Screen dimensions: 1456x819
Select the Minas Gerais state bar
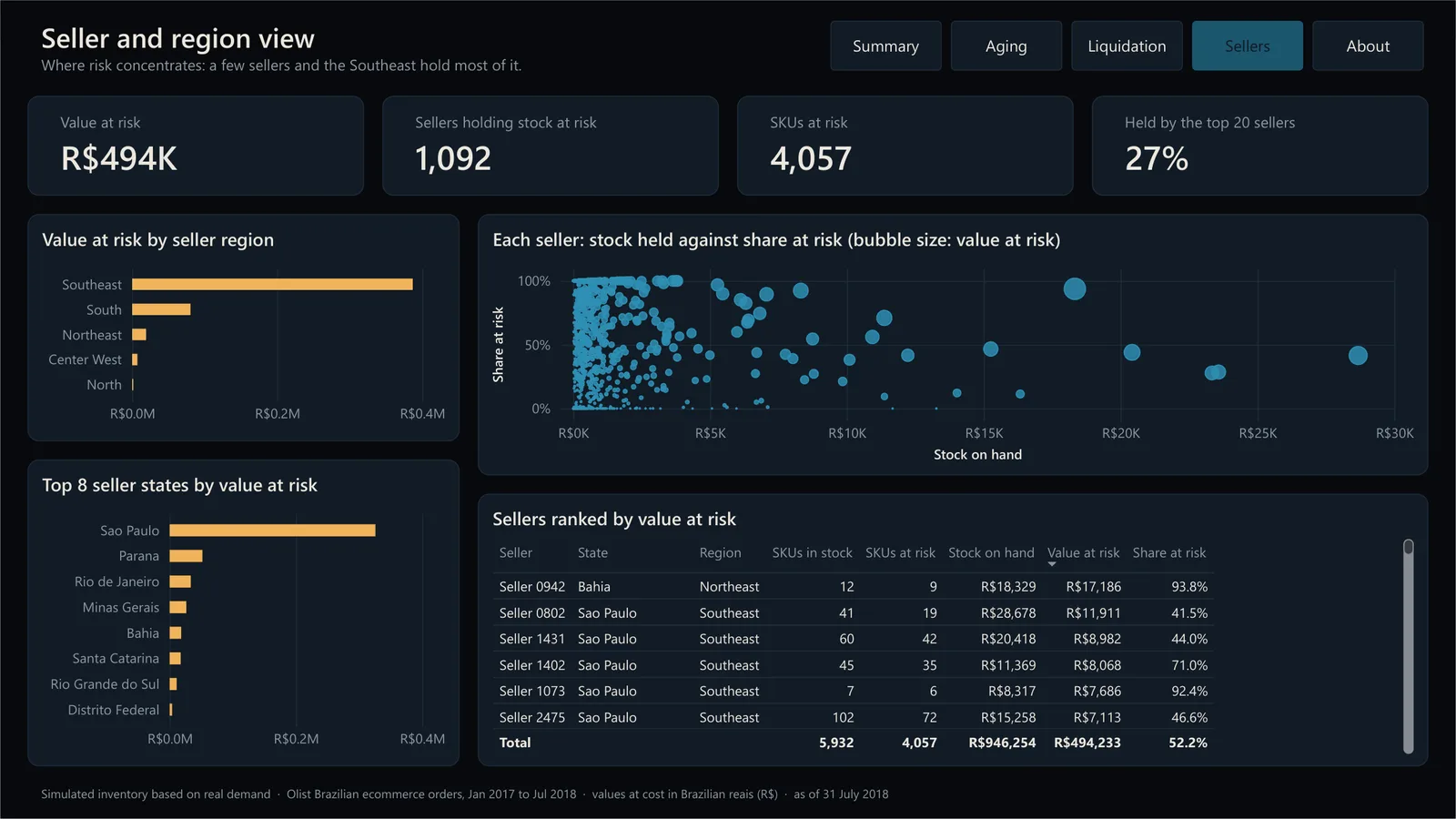[x=178, y=607]
